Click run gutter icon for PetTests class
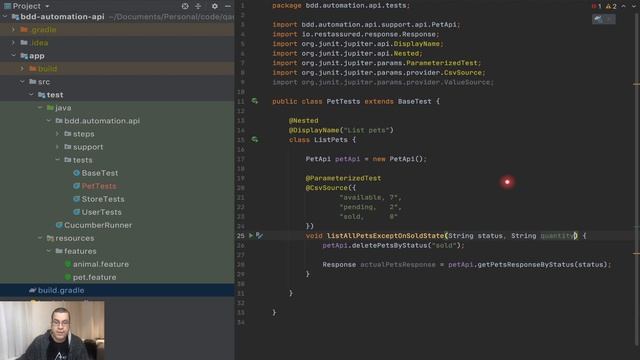Image resolution: width=640 pixels, height=360 pixels. pyautogui.click(x=255, y=101)
